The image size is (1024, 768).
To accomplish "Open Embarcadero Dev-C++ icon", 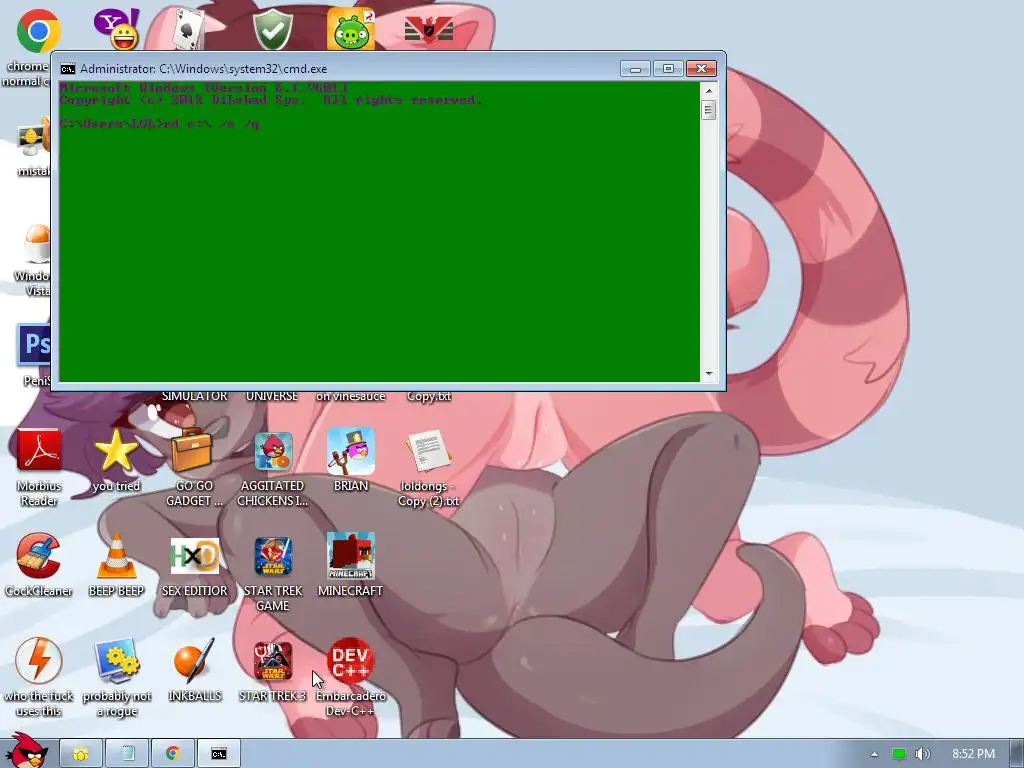I will (x=351, y=661).
